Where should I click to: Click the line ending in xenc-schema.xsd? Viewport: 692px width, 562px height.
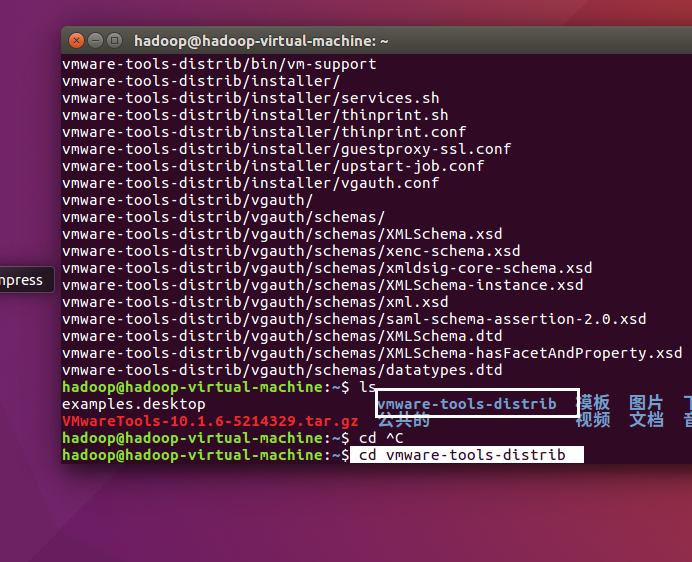tap(291, 251)
